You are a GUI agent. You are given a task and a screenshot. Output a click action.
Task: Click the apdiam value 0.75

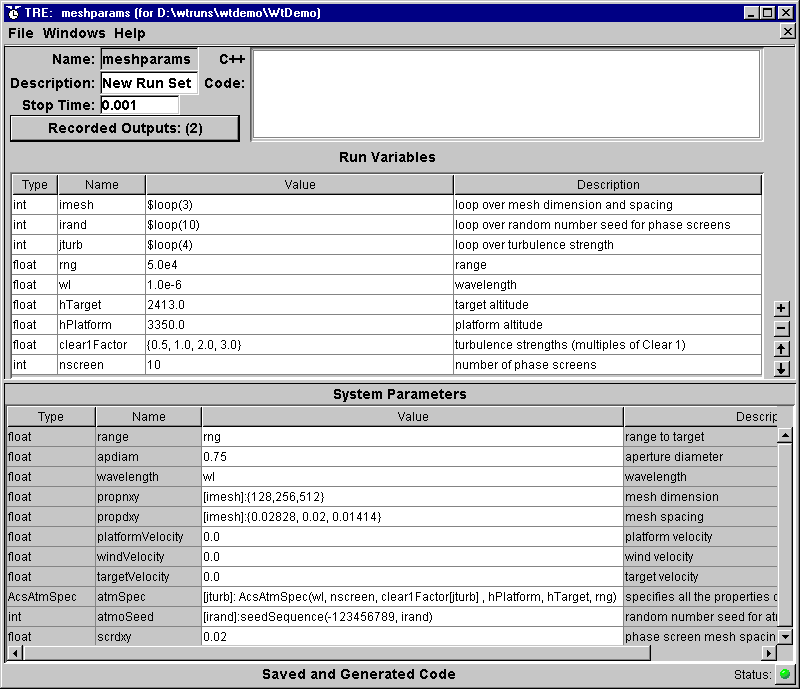[412, 457]
